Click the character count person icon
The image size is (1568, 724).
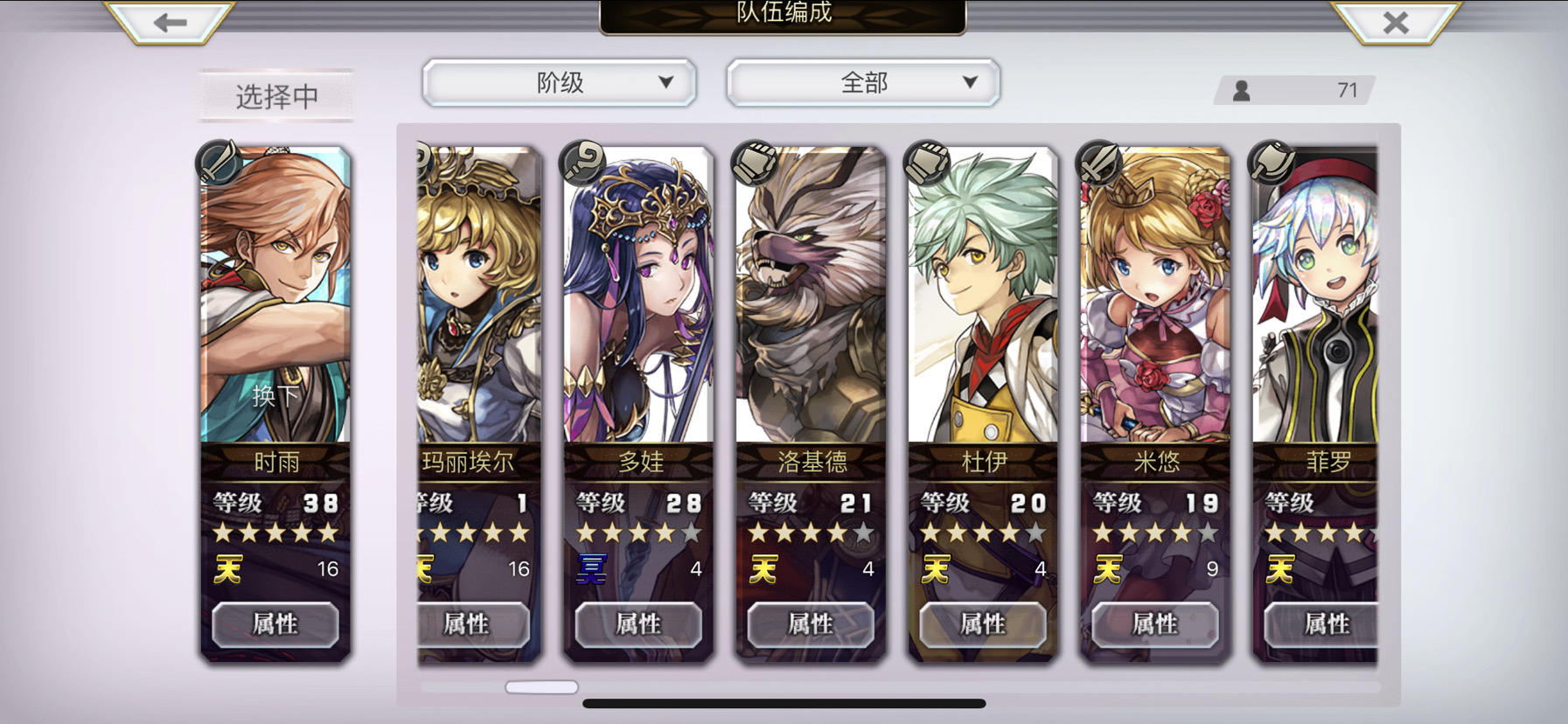click(1241, 90)
